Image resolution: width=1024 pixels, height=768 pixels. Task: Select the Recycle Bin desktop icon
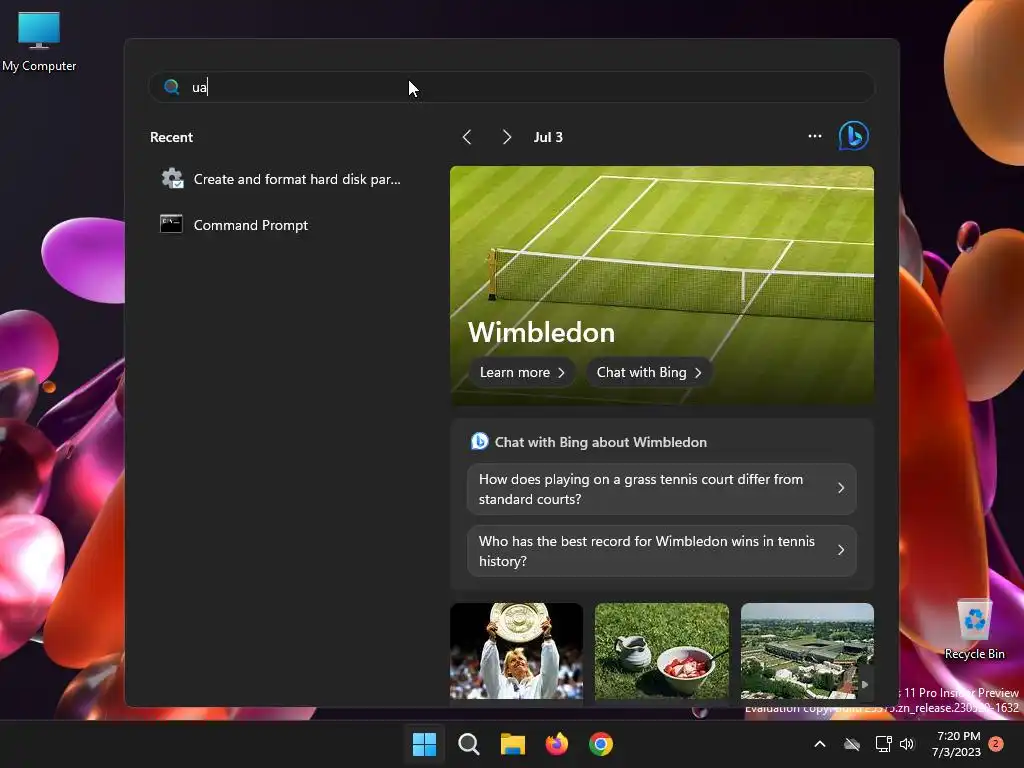[x=974, y=629]
